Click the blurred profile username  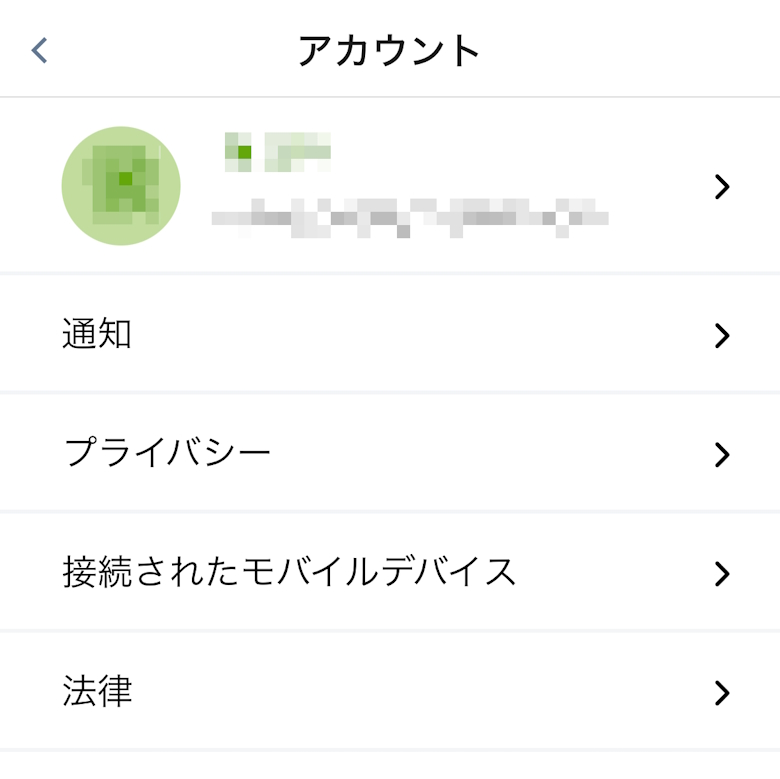point(277,152)
